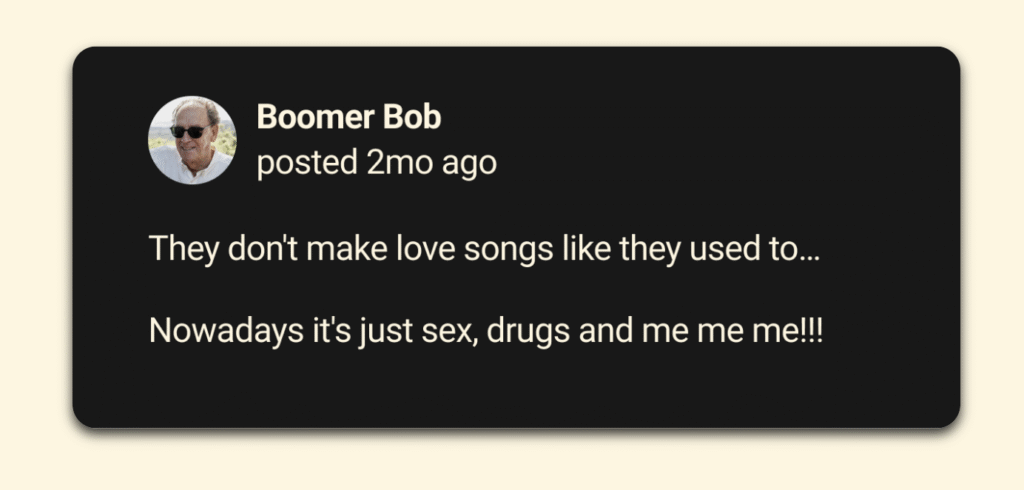1024x490 pixels.
Task: Click the "posted 2mo ago" timestamp
Action: pyautogui.click(x=376, y=163)
